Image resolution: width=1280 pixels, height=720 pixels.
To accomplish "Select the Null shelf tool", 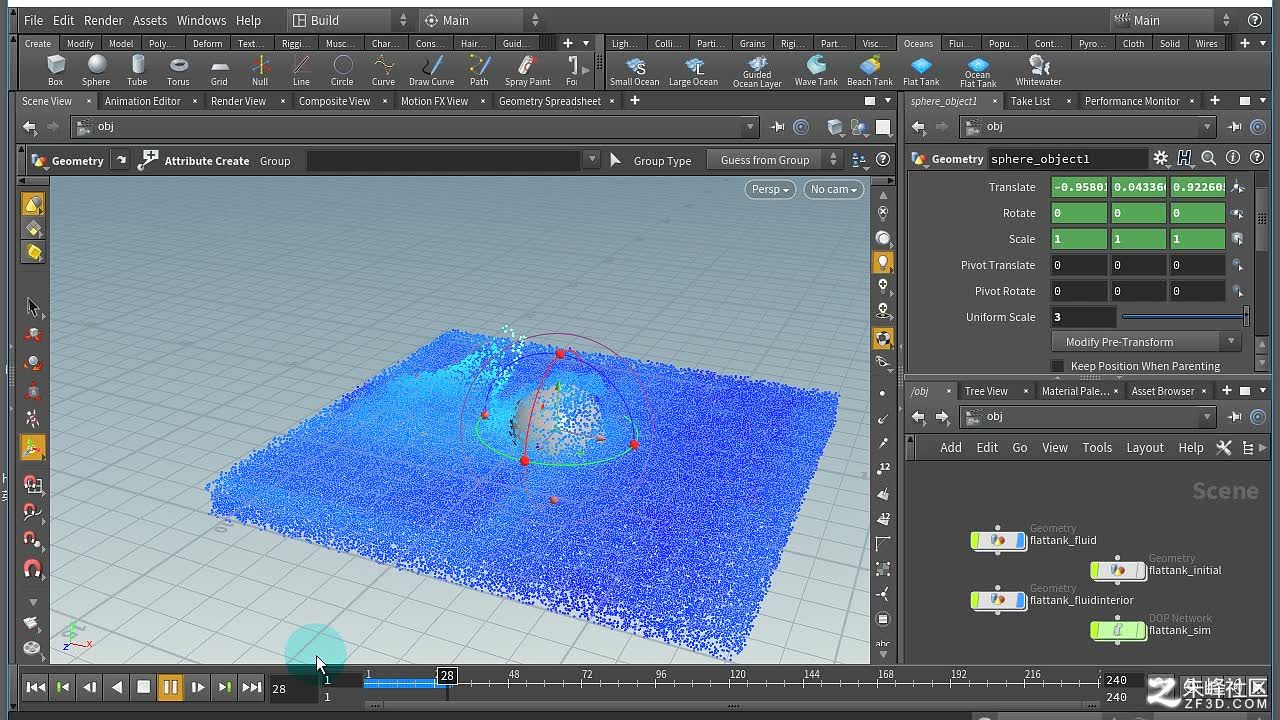I will [260, 70].
